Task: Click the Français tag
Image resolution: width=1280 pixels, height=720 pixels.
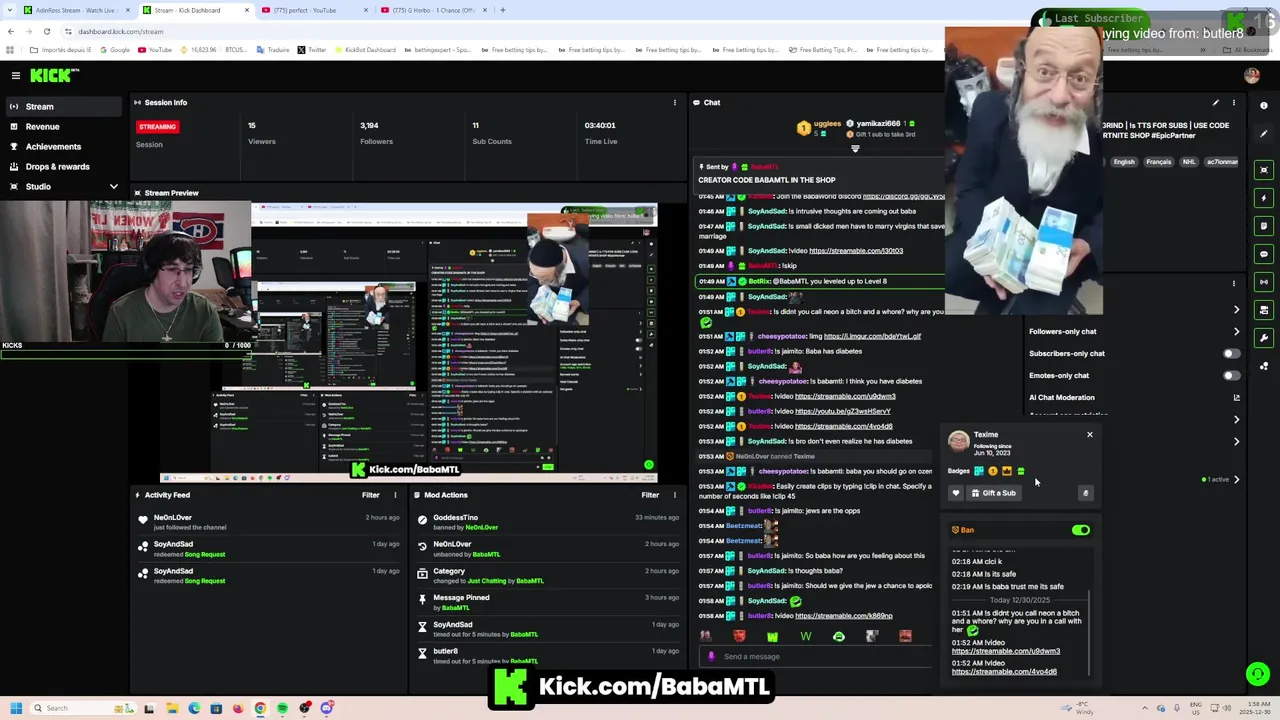Action: pyautogui.click(x=1158, y=162)
